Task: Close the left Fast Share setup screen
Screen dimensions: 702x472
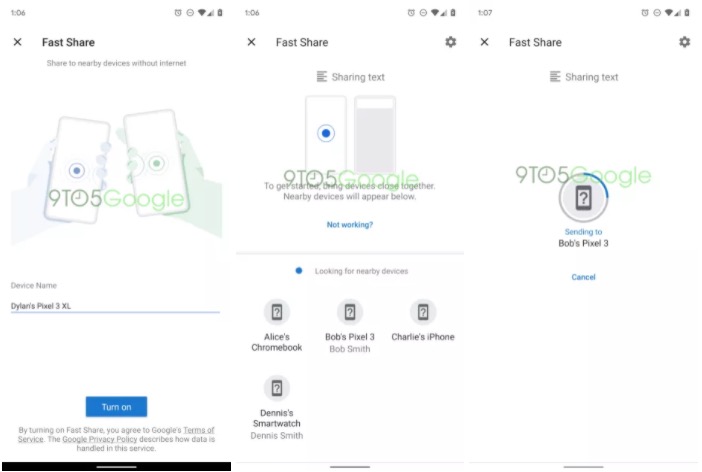Action: [x=17, y=42]
